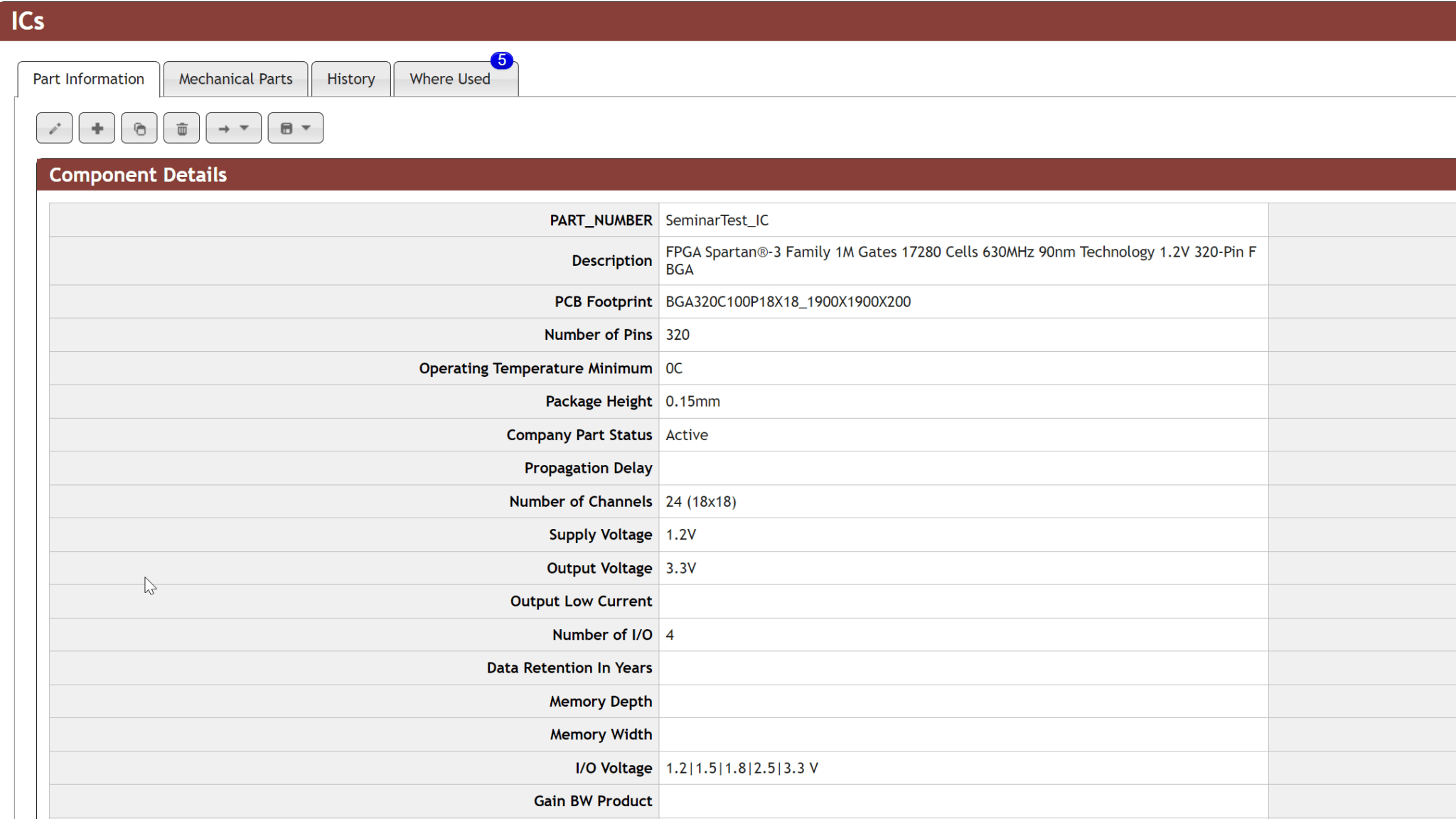
Task: Select the Part Information tab
Action: coord(88,79)
